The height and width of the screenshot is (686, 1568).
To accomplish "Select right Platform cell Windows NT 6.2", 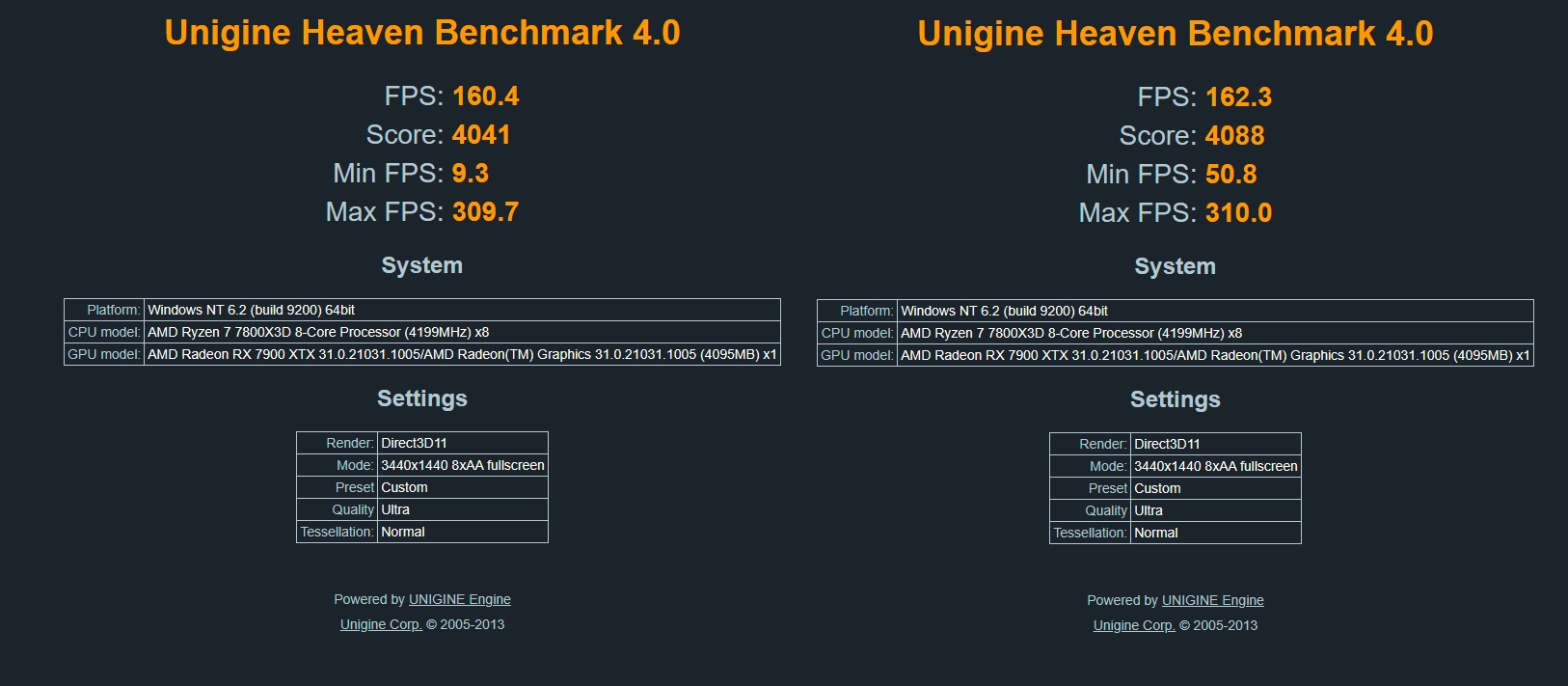I will (x=1215, y=311).
